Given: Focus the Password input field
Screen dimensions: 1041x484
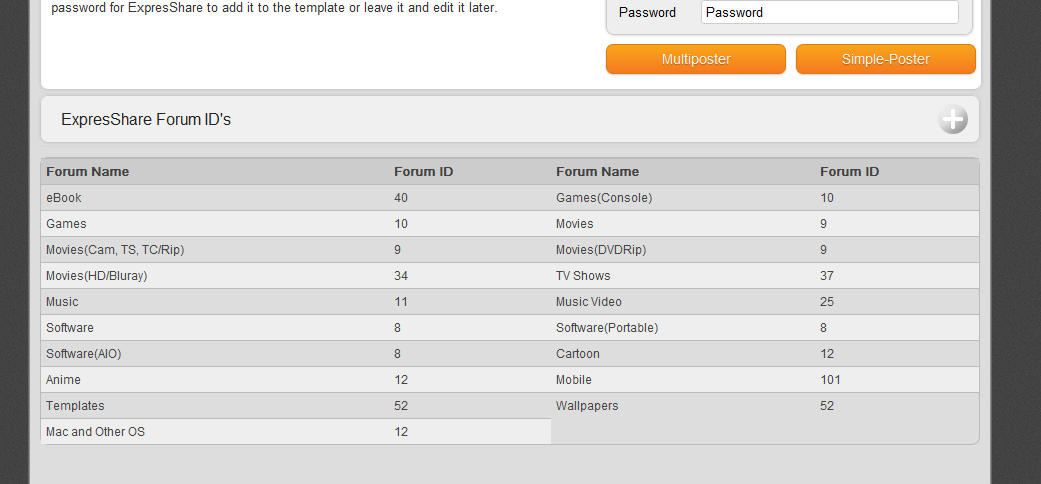Looking at the screenshot, I should (x=829, y=13).
